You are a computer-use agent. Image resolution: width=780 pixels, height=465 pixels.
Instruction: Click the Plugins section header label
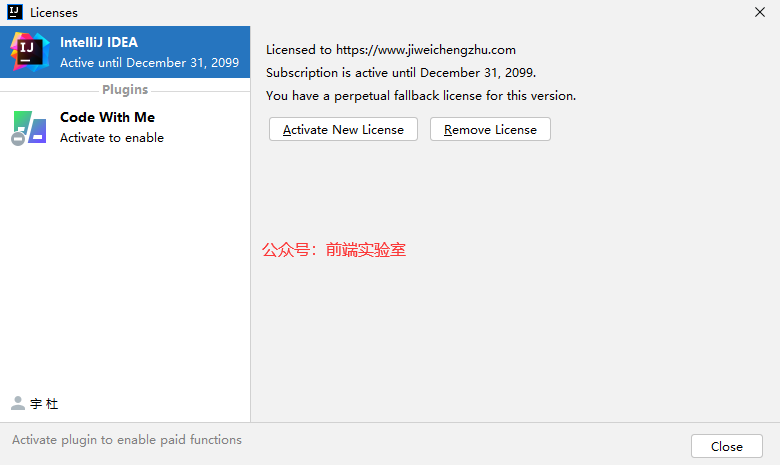(x=125, y=90)
